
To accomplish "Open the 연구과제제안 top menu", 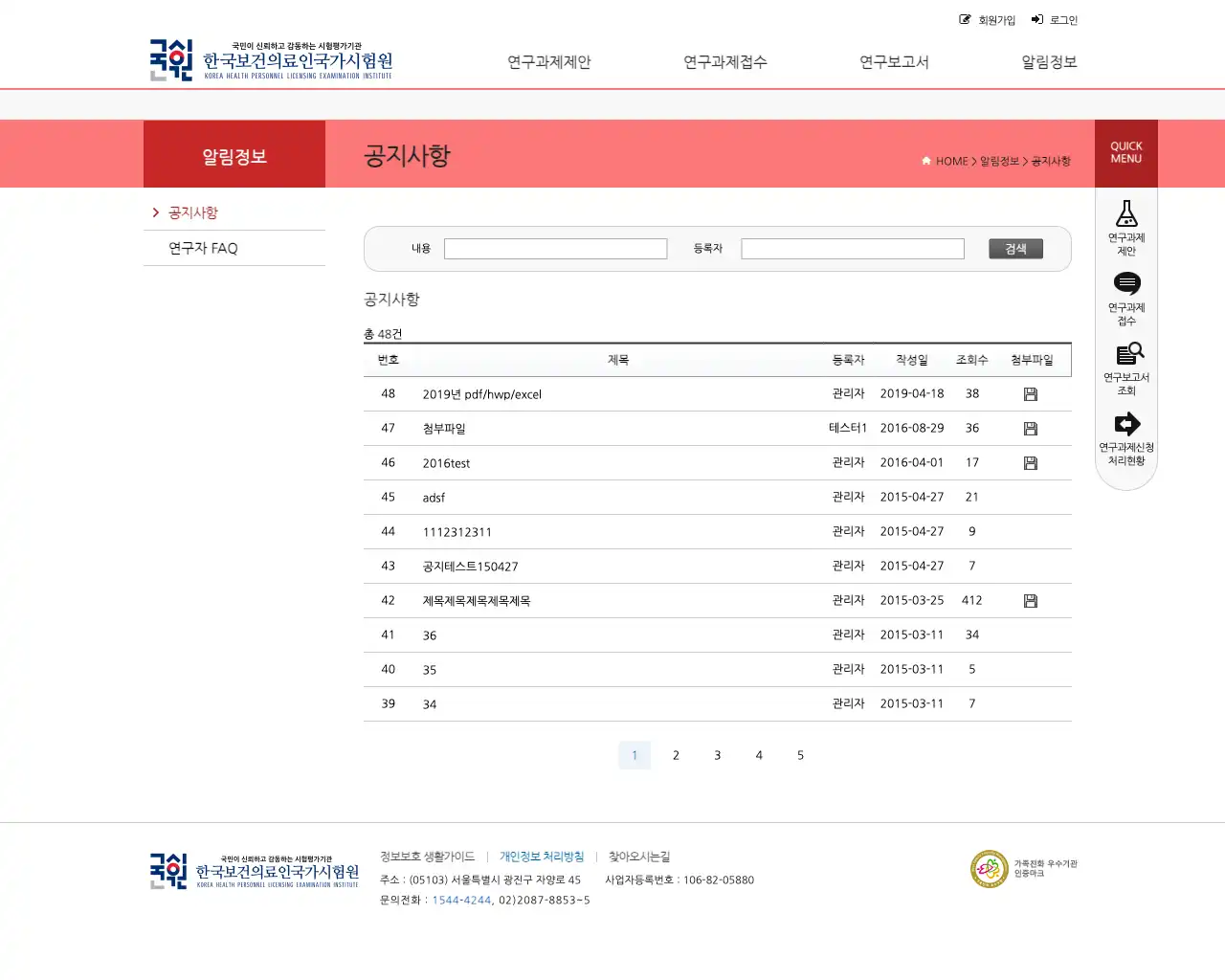I will [549, 62].
